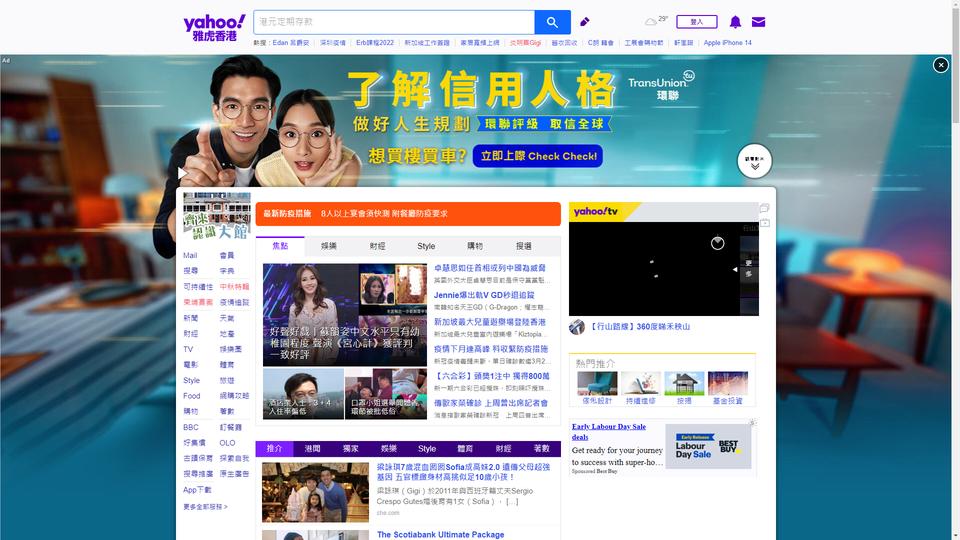Open trending link 'Apple iPhone 14'
This screenshot has height=540, width=960.
coord(727,43)
